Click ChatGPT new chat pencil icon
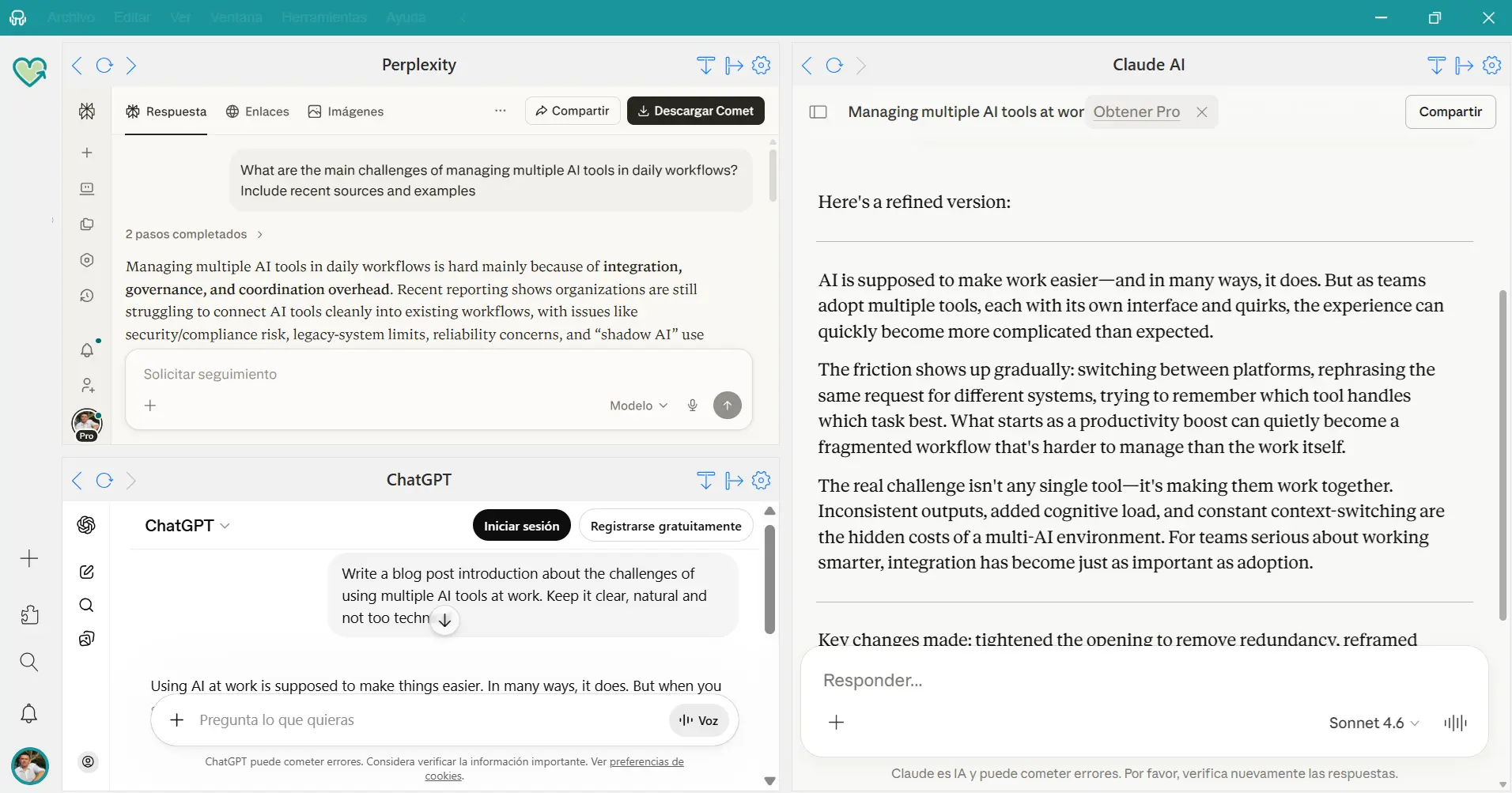1512x793 pixels. pyautogui.click(x=87, y=572)
